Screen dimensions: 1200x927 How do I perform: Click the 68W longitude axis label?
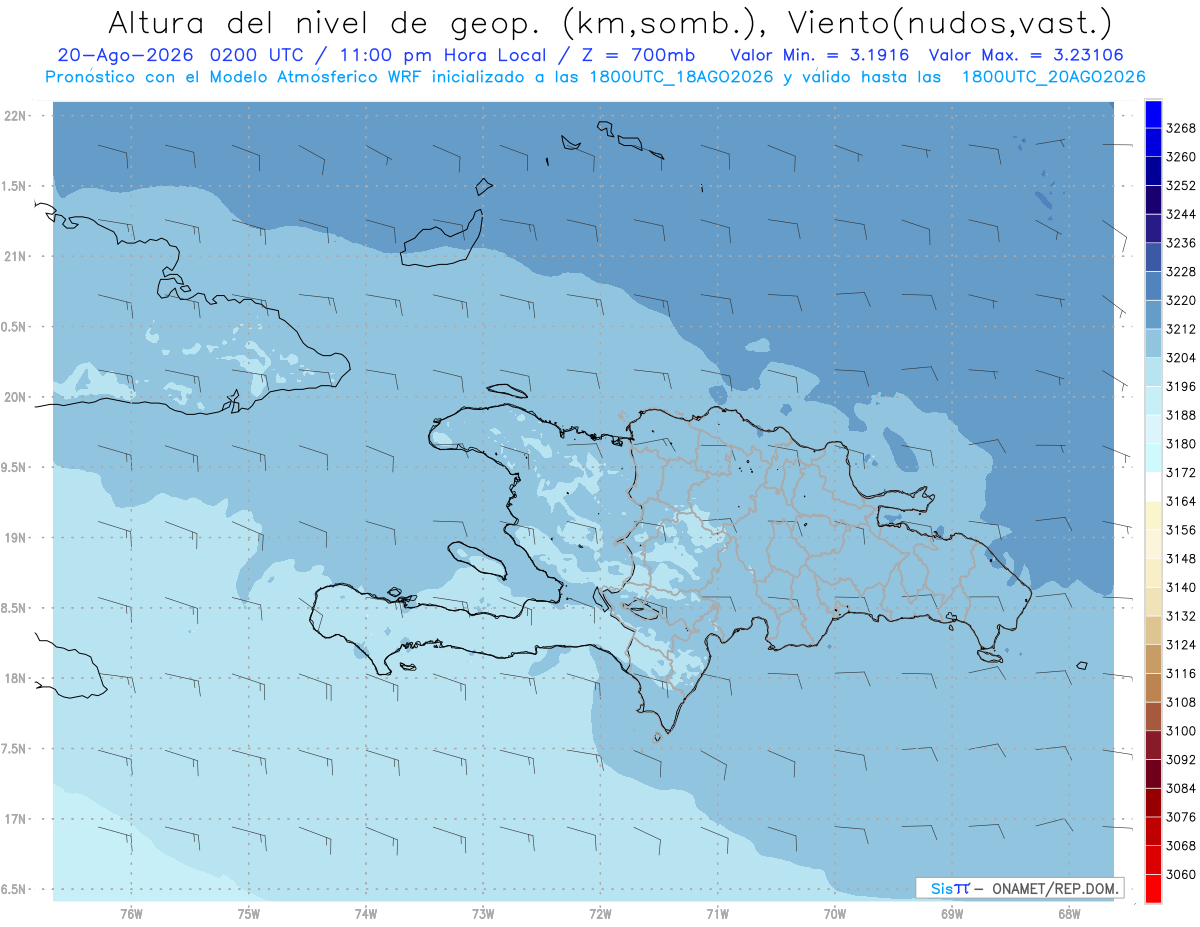(1069, 913)
